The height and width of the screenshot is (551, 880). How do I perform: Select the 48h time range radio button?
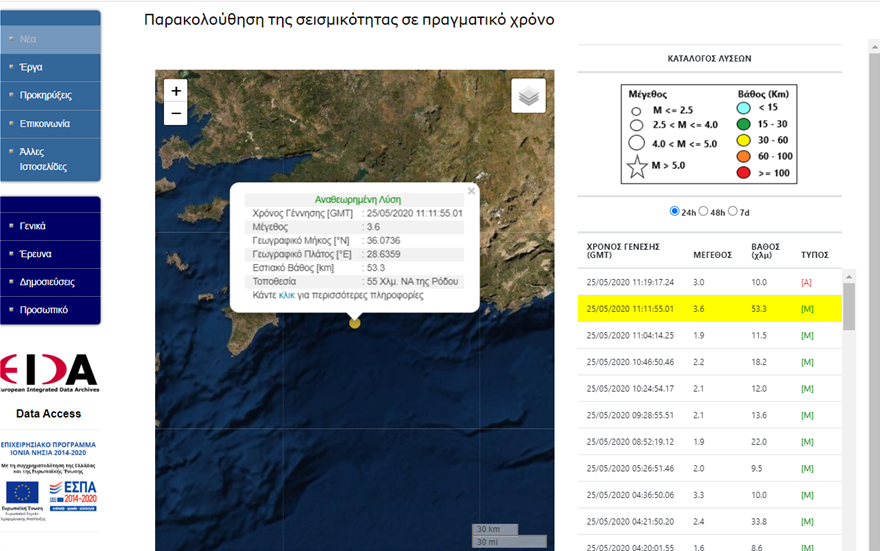tap(703, 211)
